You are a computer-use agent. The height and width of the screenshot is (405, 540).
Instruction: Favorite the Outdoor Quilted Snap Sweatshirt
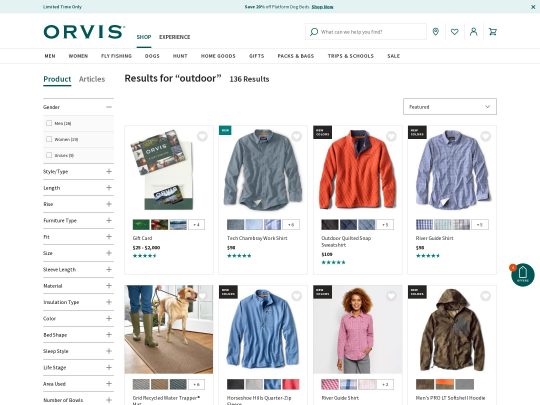coord(391,136)
